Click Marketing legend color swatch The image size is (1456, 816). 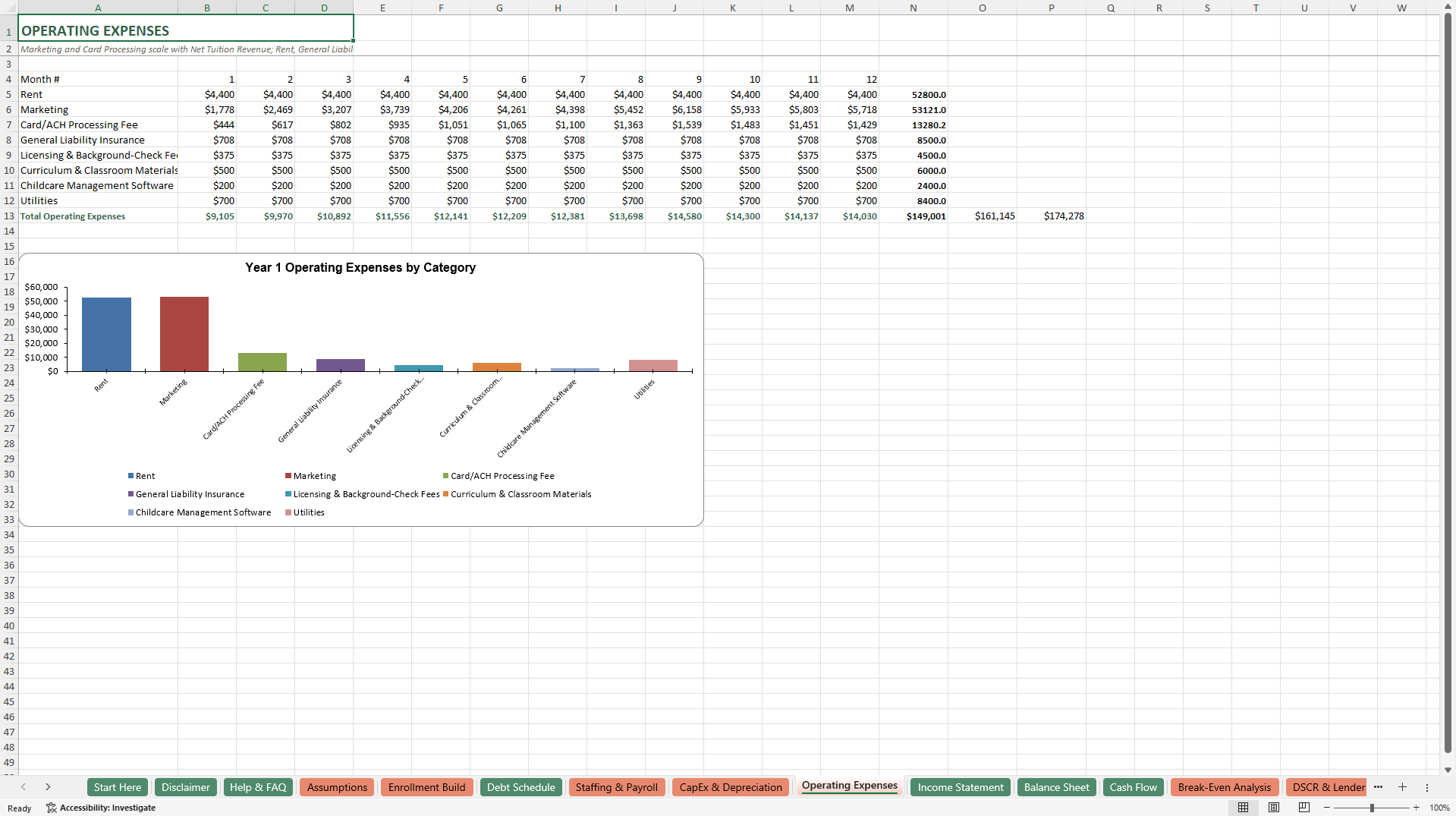coord(288,476)
